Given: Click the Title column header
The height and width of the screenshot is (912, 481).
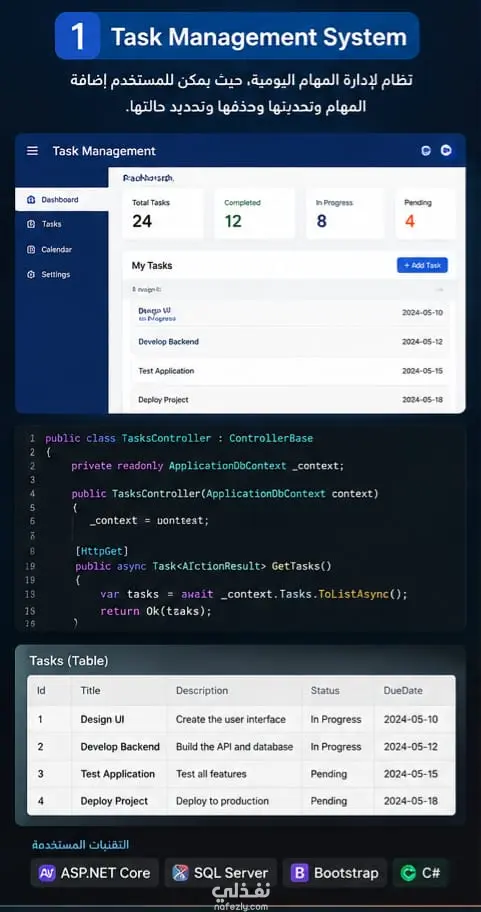Looking at the screenshot, I should point(90,690).
